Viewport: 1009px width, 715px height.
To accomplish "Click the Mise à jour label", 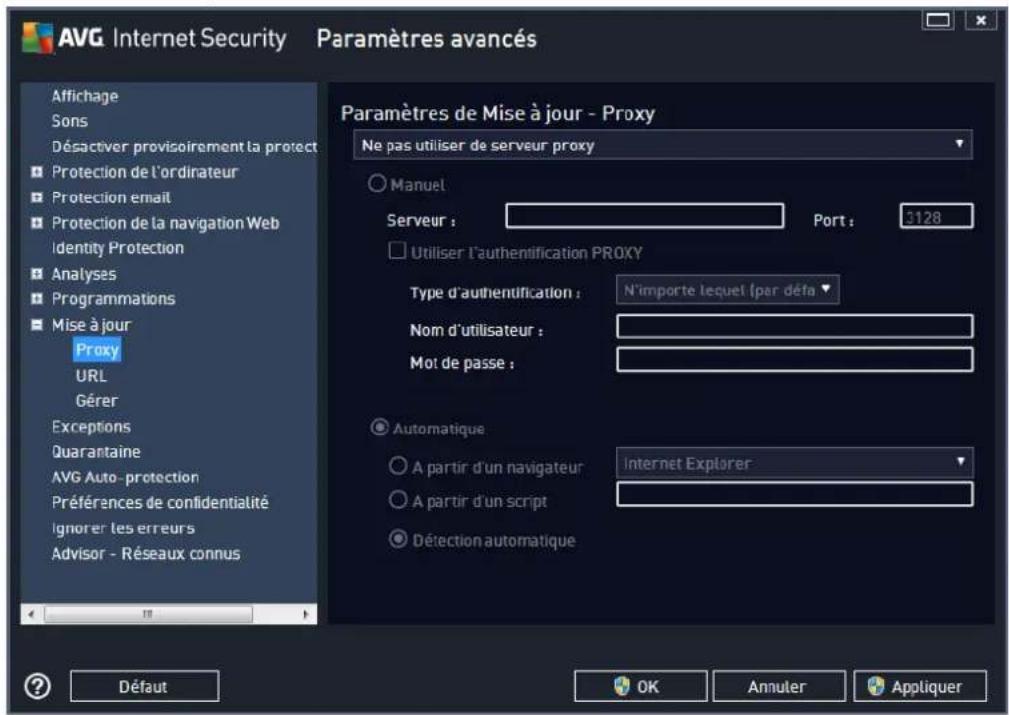I will [91, 325].
